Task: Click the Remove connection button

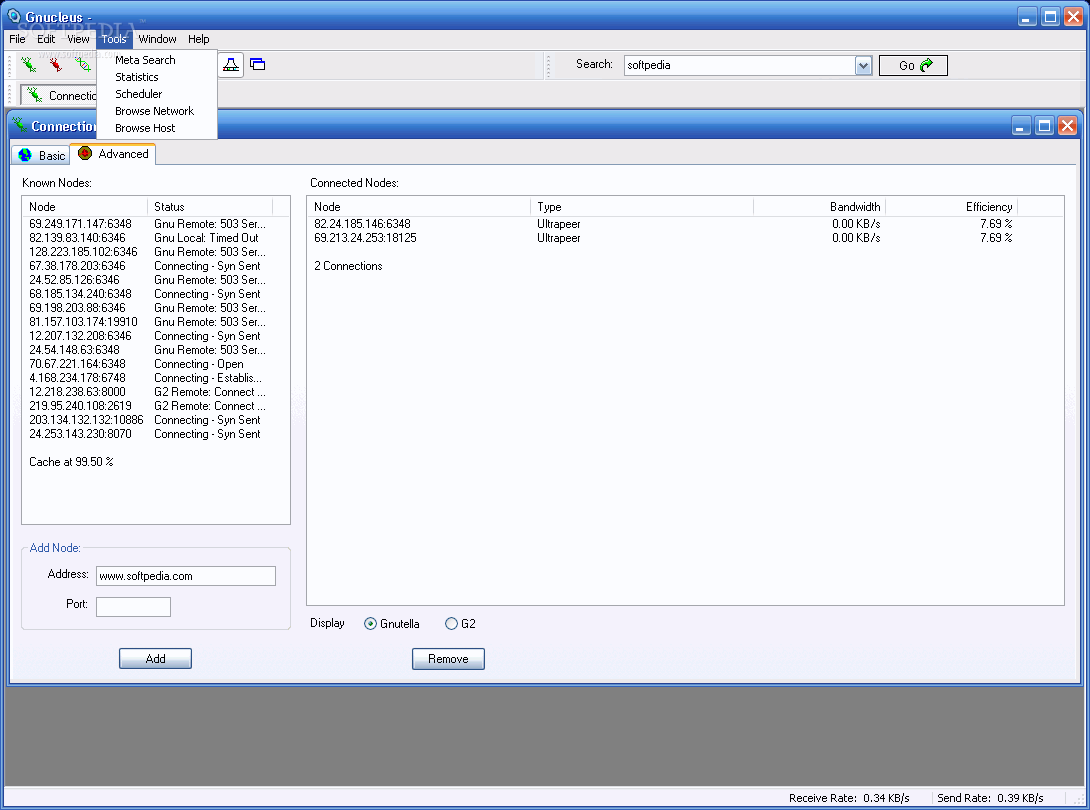Action: tap(448, 658)
